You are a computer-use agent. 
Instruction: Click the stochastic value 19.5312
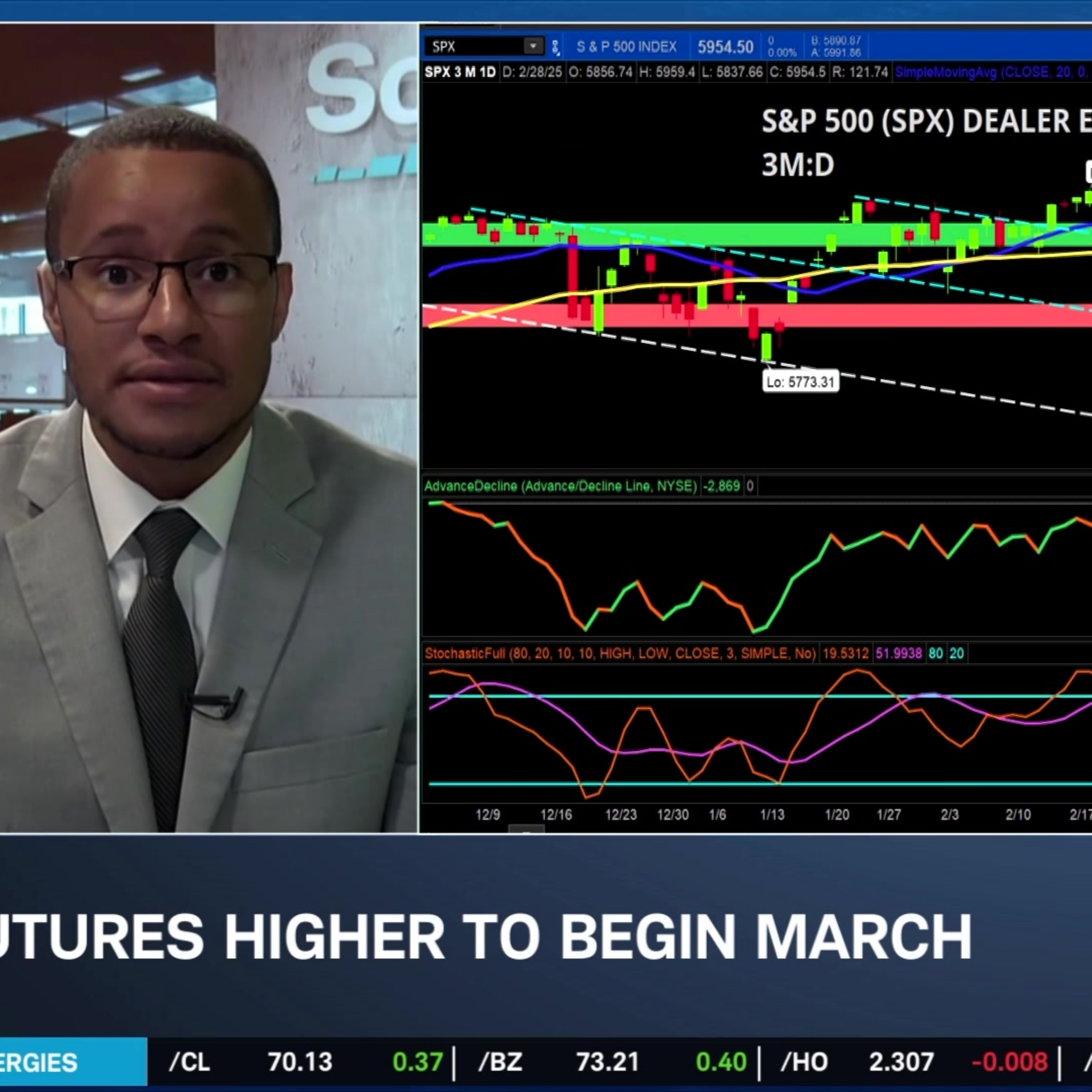[x=846, y=653]
